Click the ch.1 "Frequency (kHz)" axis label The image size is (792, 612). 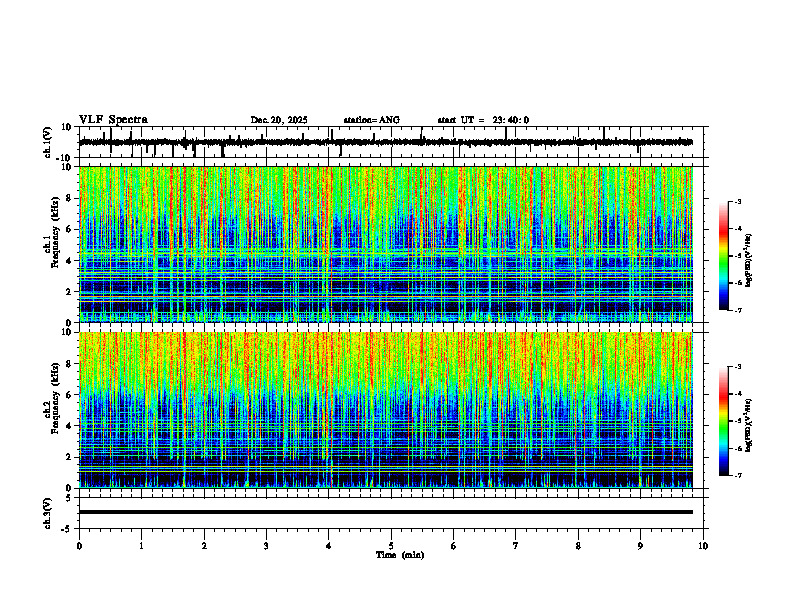pyautogui.click(x=56, y=231)
